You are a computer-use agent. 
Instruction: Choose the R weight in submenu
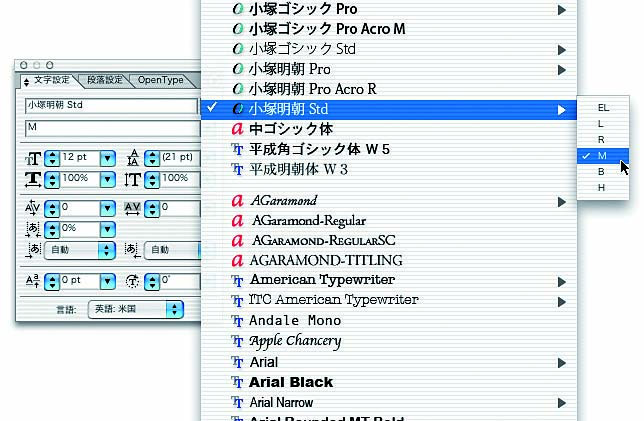(x=603, y=140)
